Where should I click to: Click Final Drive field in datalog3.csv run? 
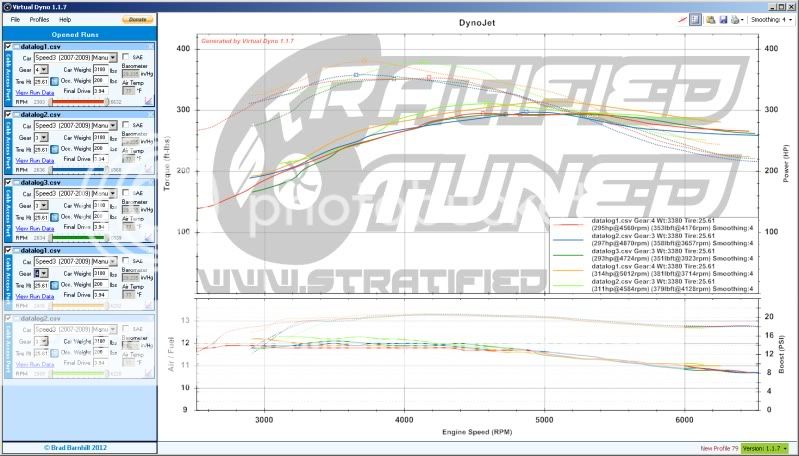[x=100, y=227]
